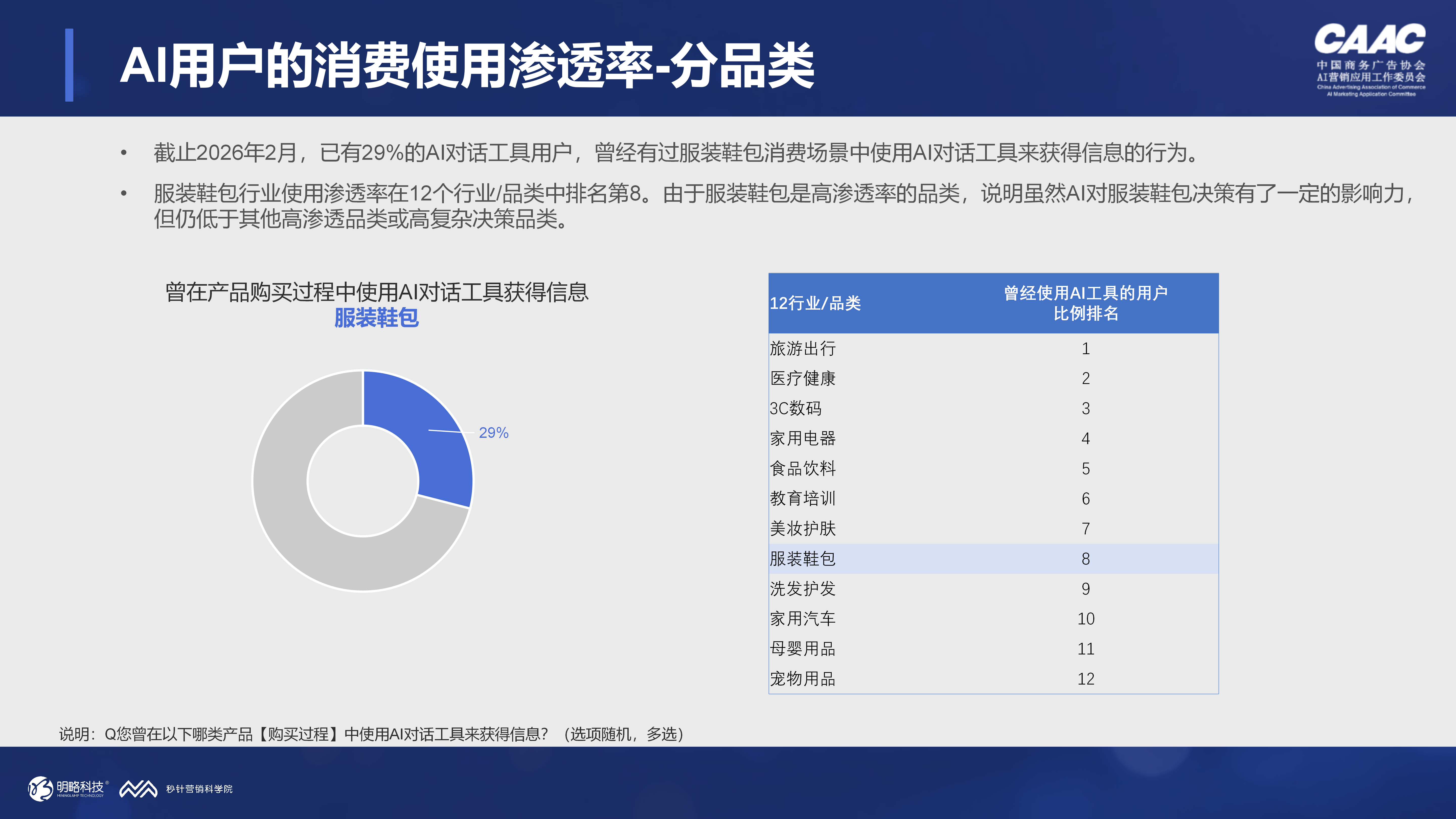Click the 旅游出行 row in the table

[993, 348]
